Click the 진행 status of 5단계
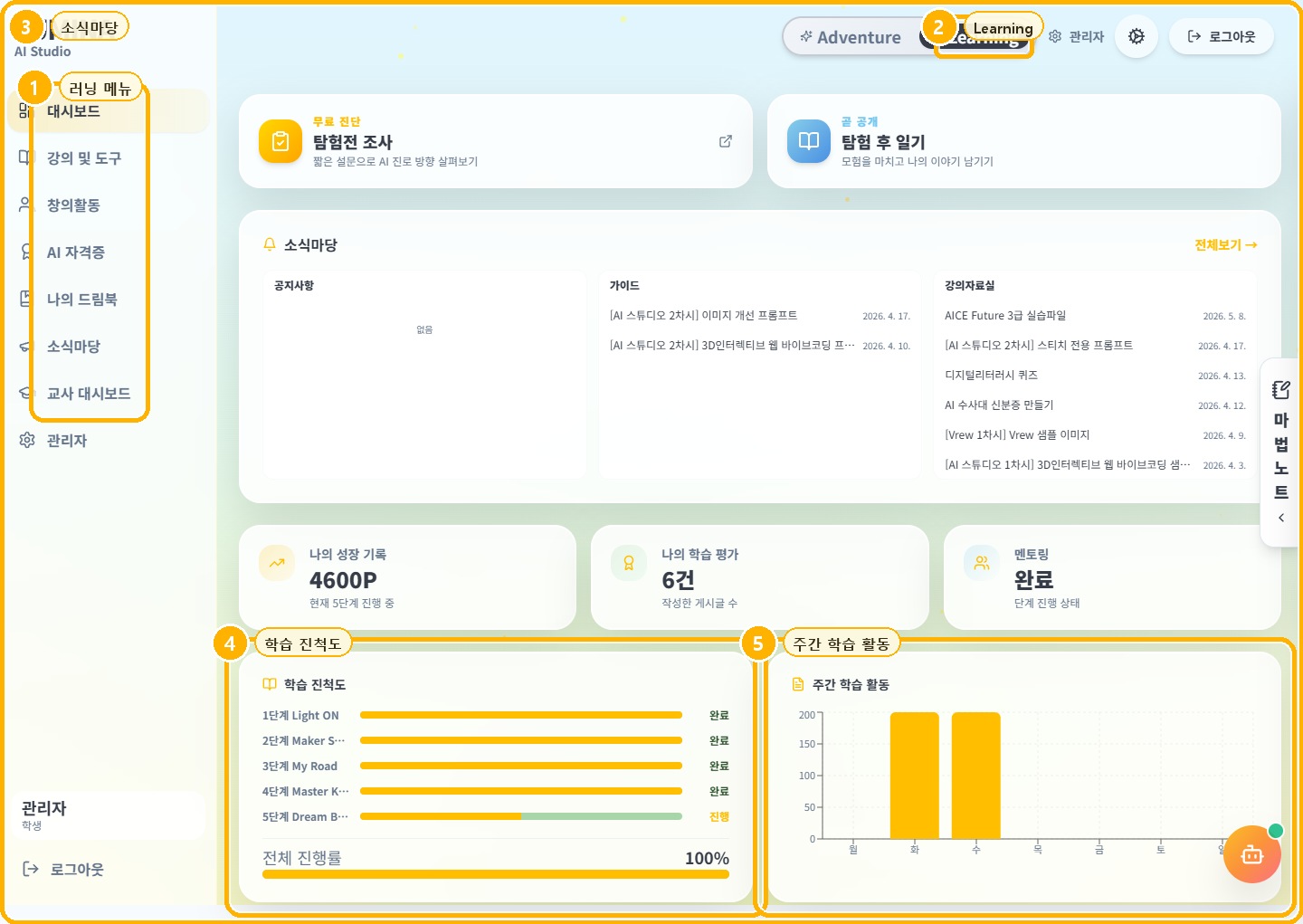 pyautogui.click(x=719, y=816)
